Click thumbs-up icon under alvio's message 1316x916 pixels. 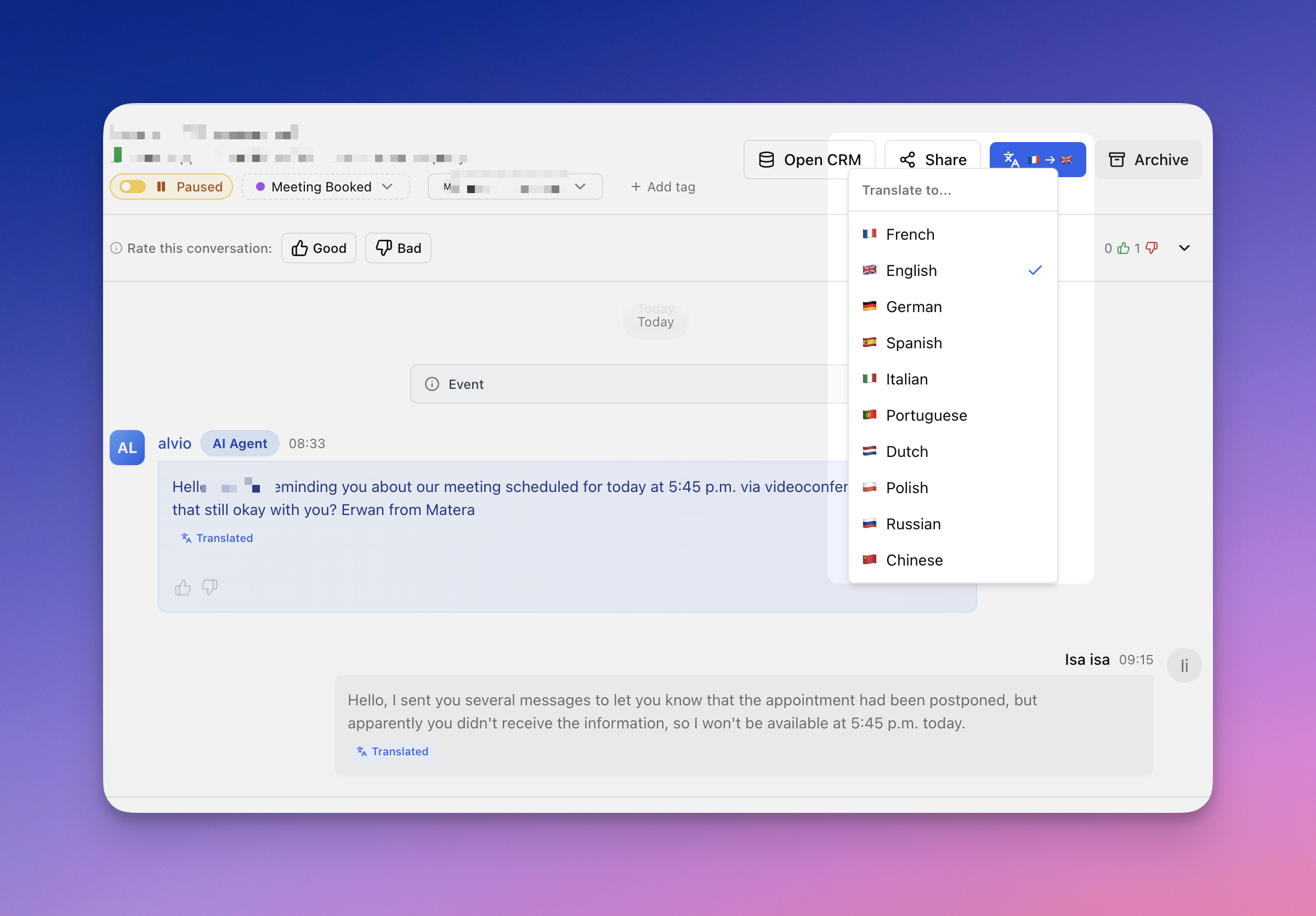(x=183, y=587)
